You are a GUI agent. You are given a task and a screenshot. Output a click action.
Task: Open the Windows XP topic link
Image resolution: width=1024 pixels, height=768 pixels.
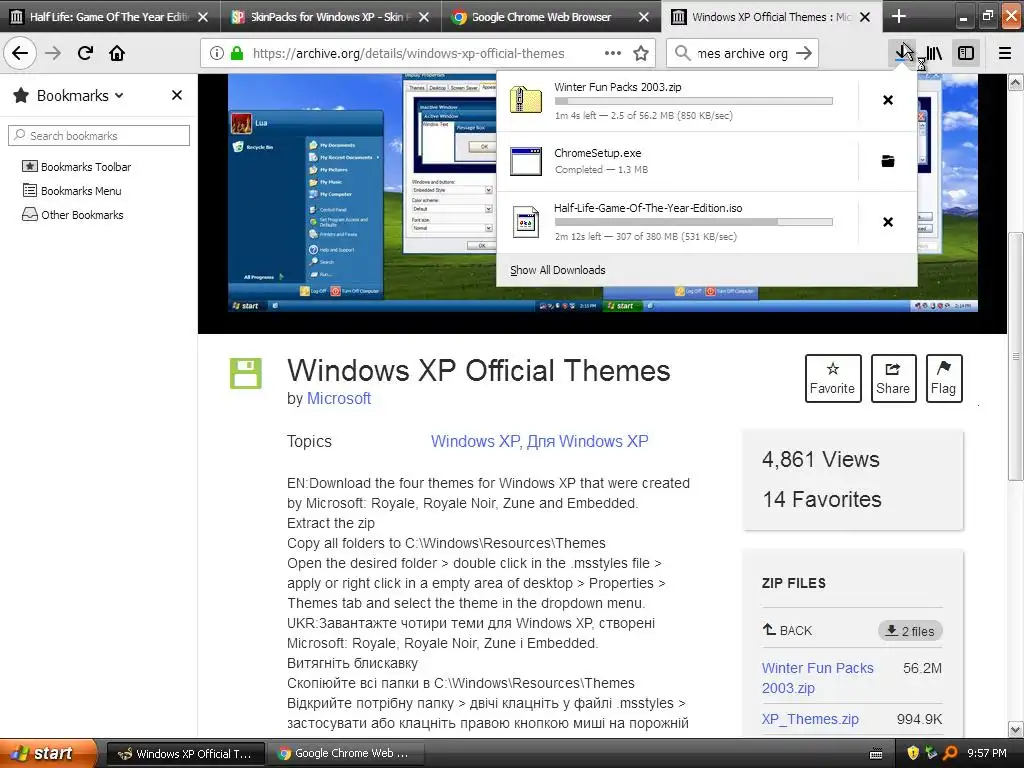click(x=476, y=441)
